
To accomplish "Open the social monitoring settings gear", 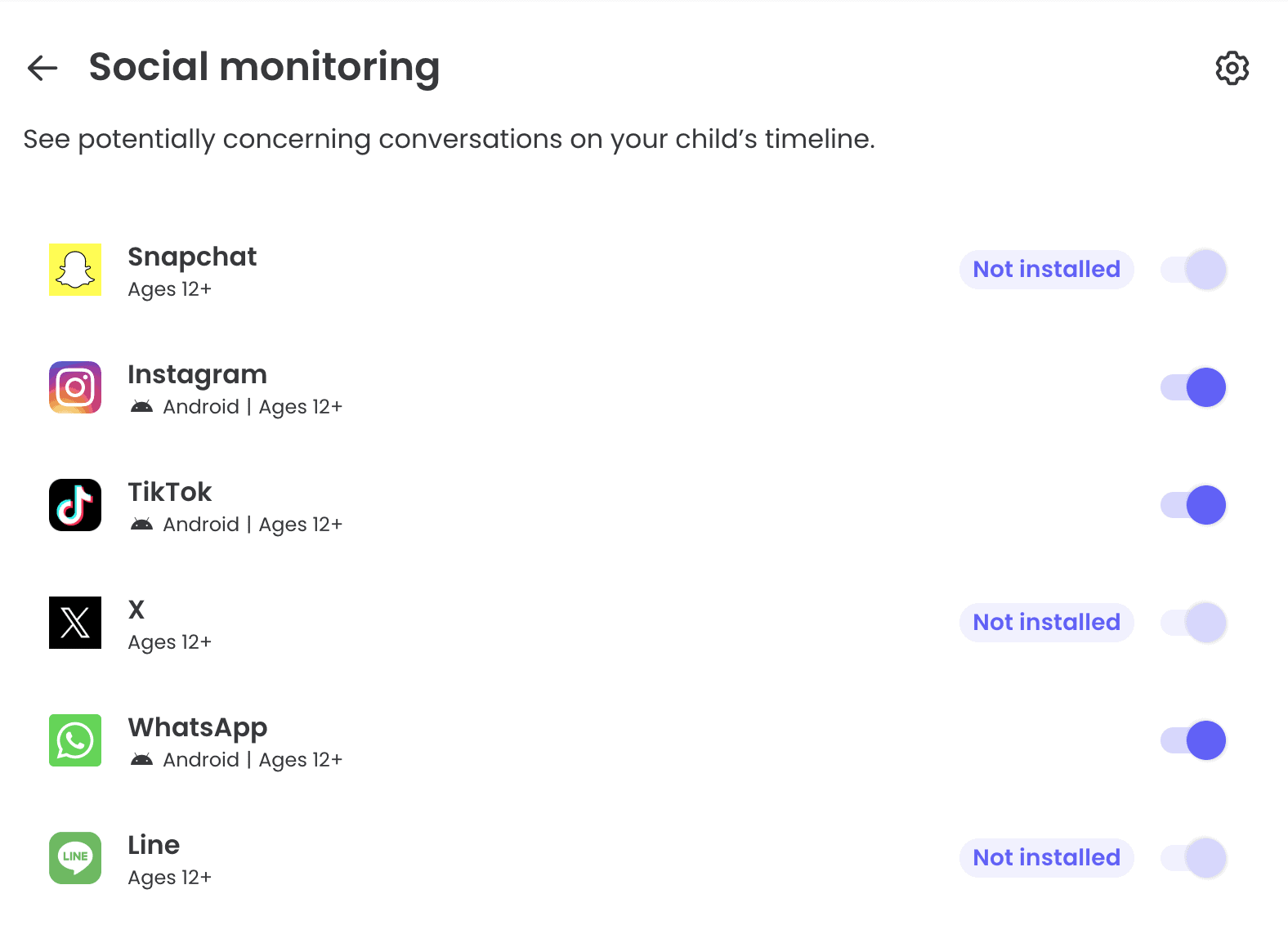I will (1232, 68).
